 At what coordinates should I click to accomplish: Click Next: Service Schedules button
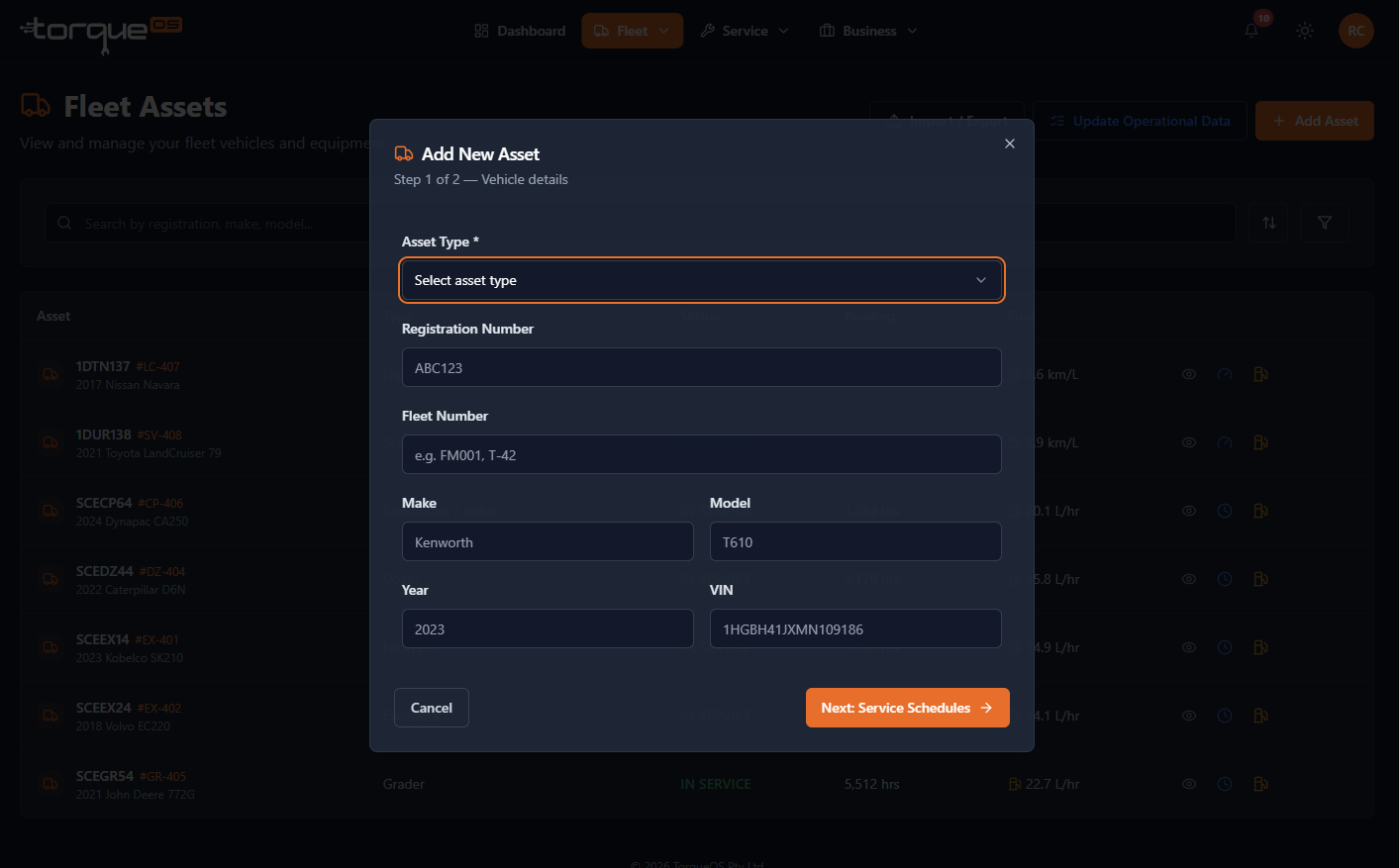pos(908,708)
